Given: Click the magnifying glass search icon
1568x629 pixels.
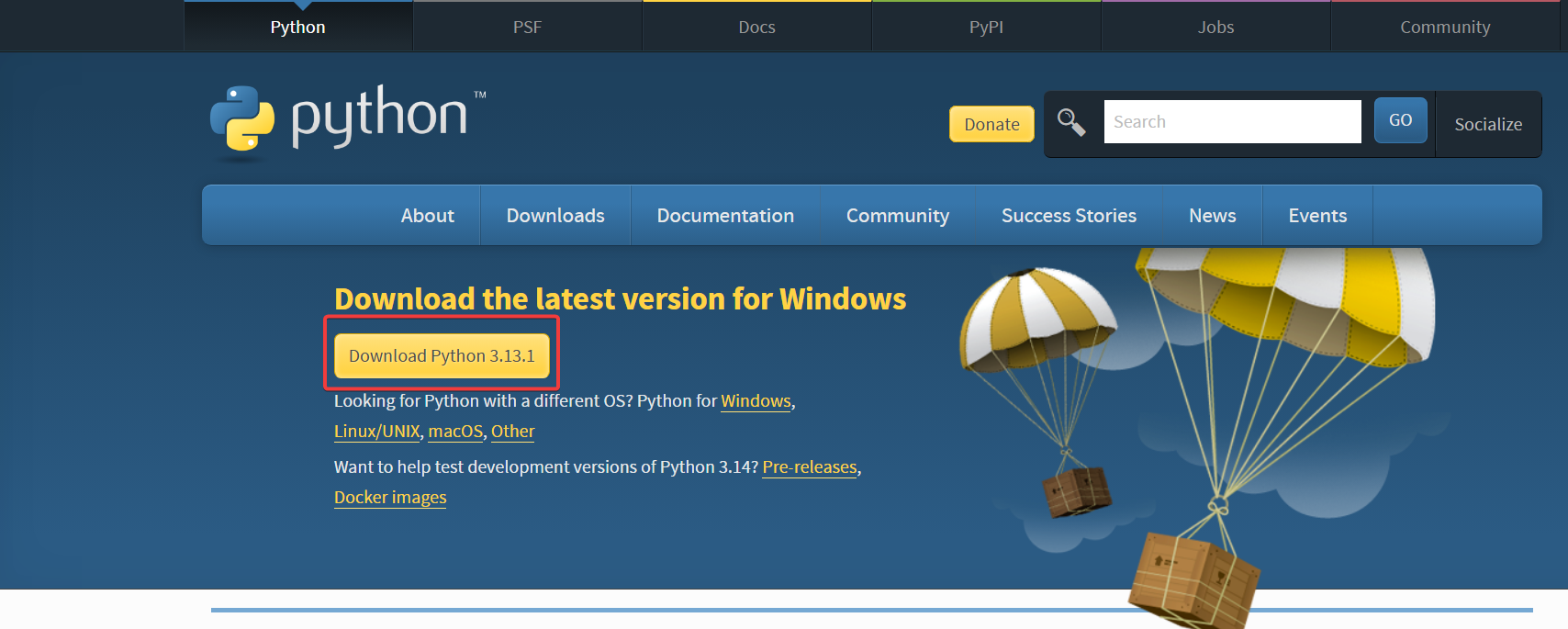Looking at the screenshot, I should click(1071, 122).
